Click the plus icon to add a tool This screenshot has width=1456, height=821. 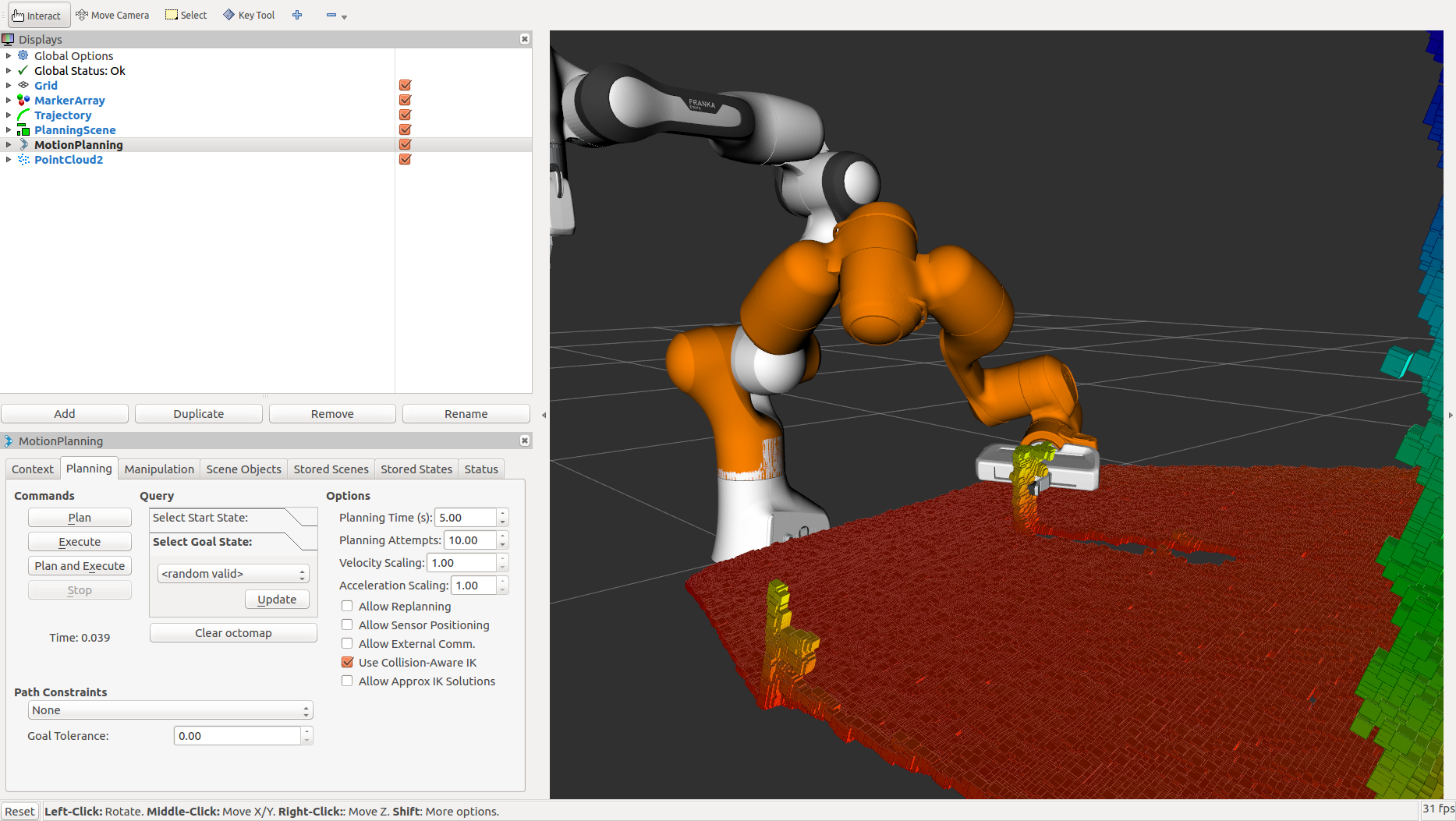point(297,15)
